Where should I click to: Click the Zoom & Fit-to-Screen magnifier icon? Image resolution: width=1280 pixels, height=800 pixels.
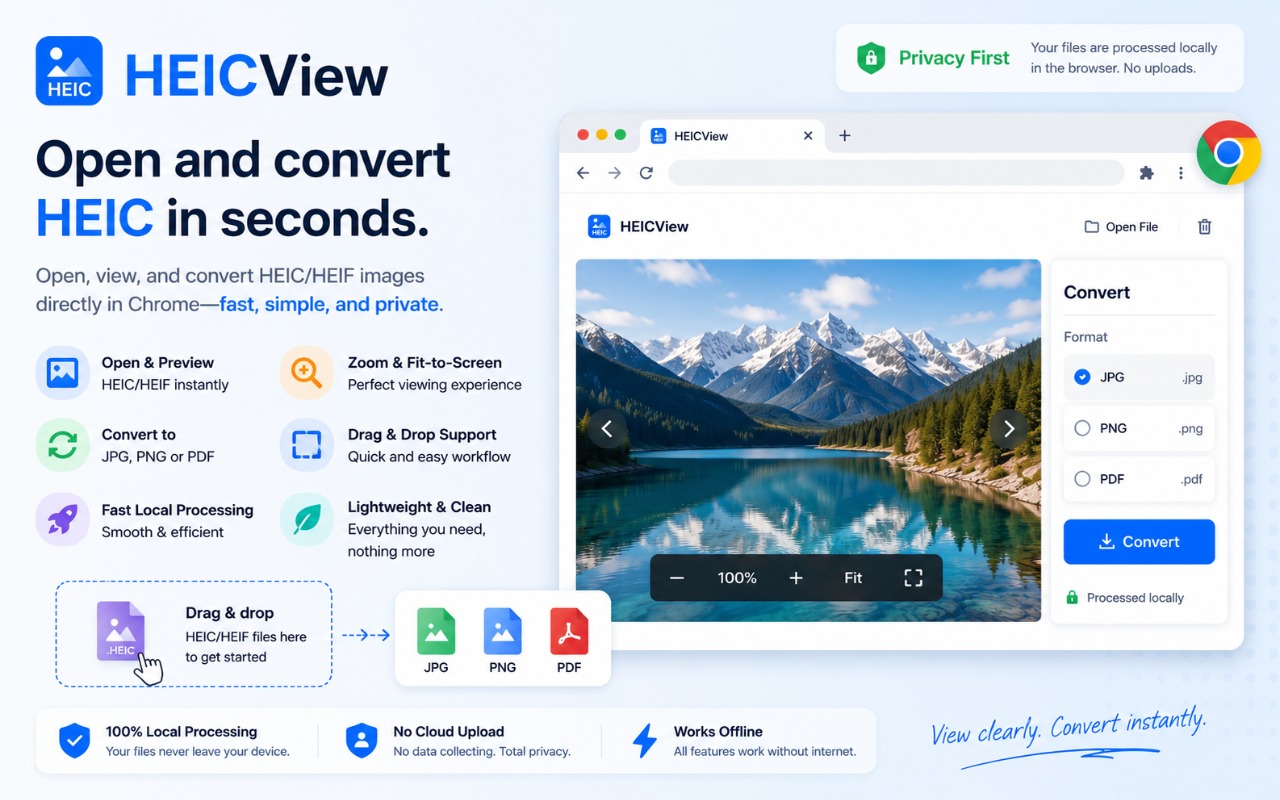[x=306, y=373]
